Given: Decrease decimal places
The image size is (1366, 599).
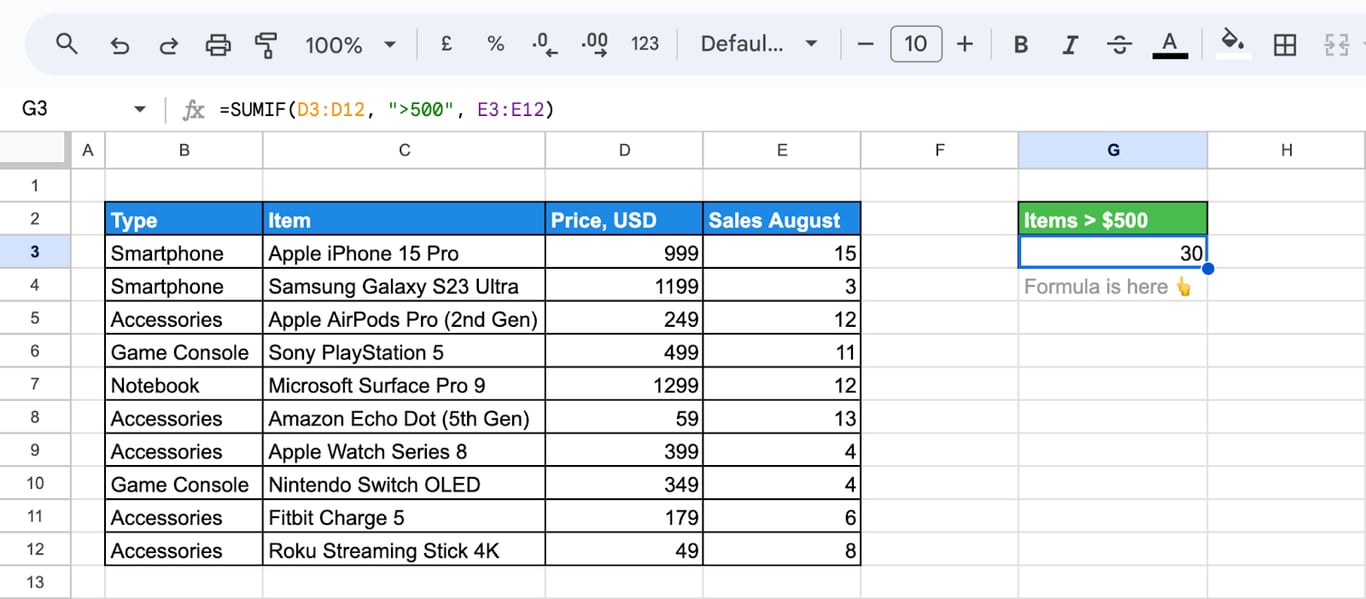Looking at the screenshot, I should [x=545, y=44].
